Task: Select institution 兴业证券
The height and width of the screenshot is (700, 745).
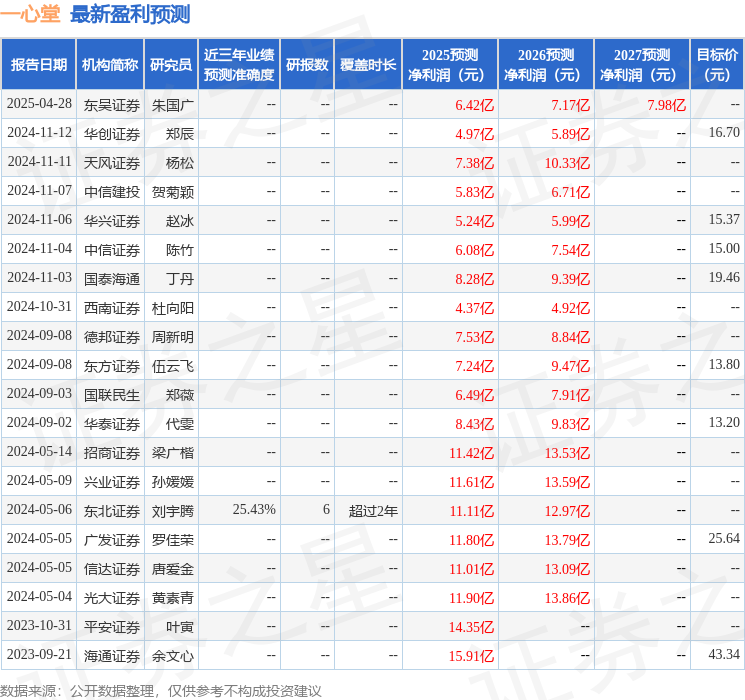Action: click(x=112, y=482)
